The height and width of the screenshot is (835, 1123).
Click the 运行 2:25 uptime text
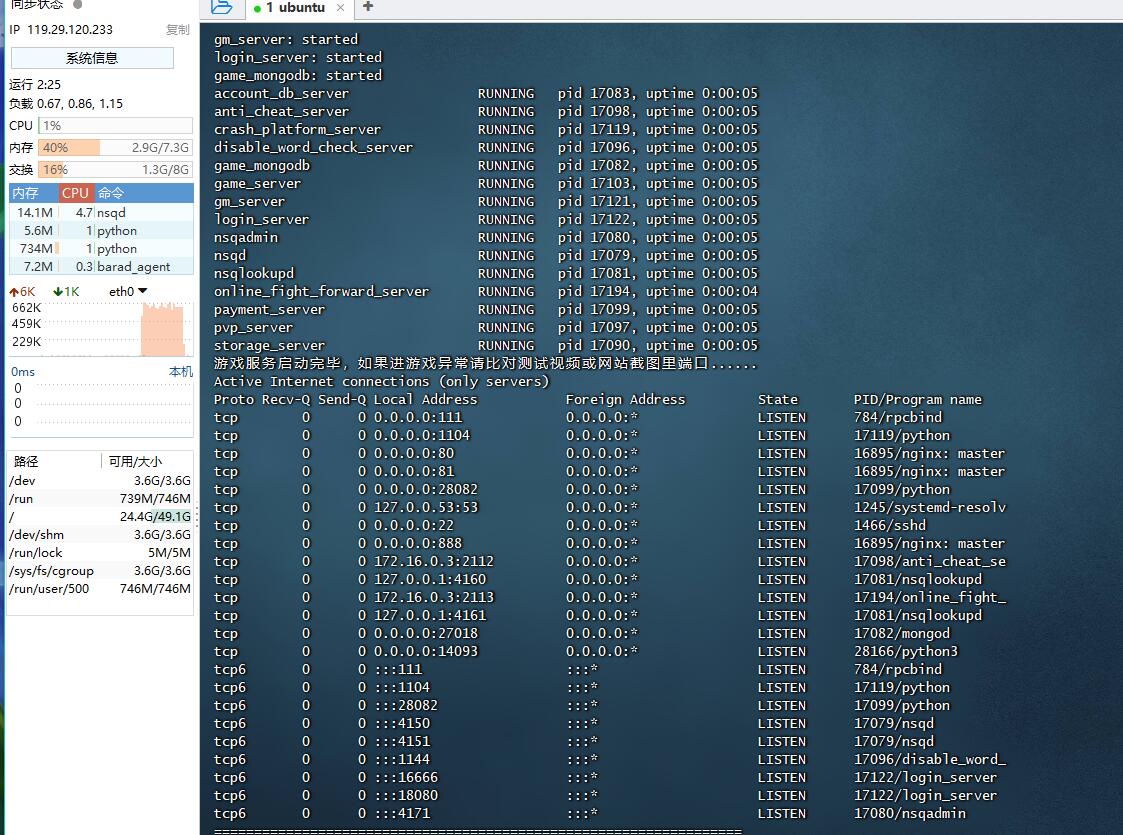pyautogui.click(x=35, y=85)
